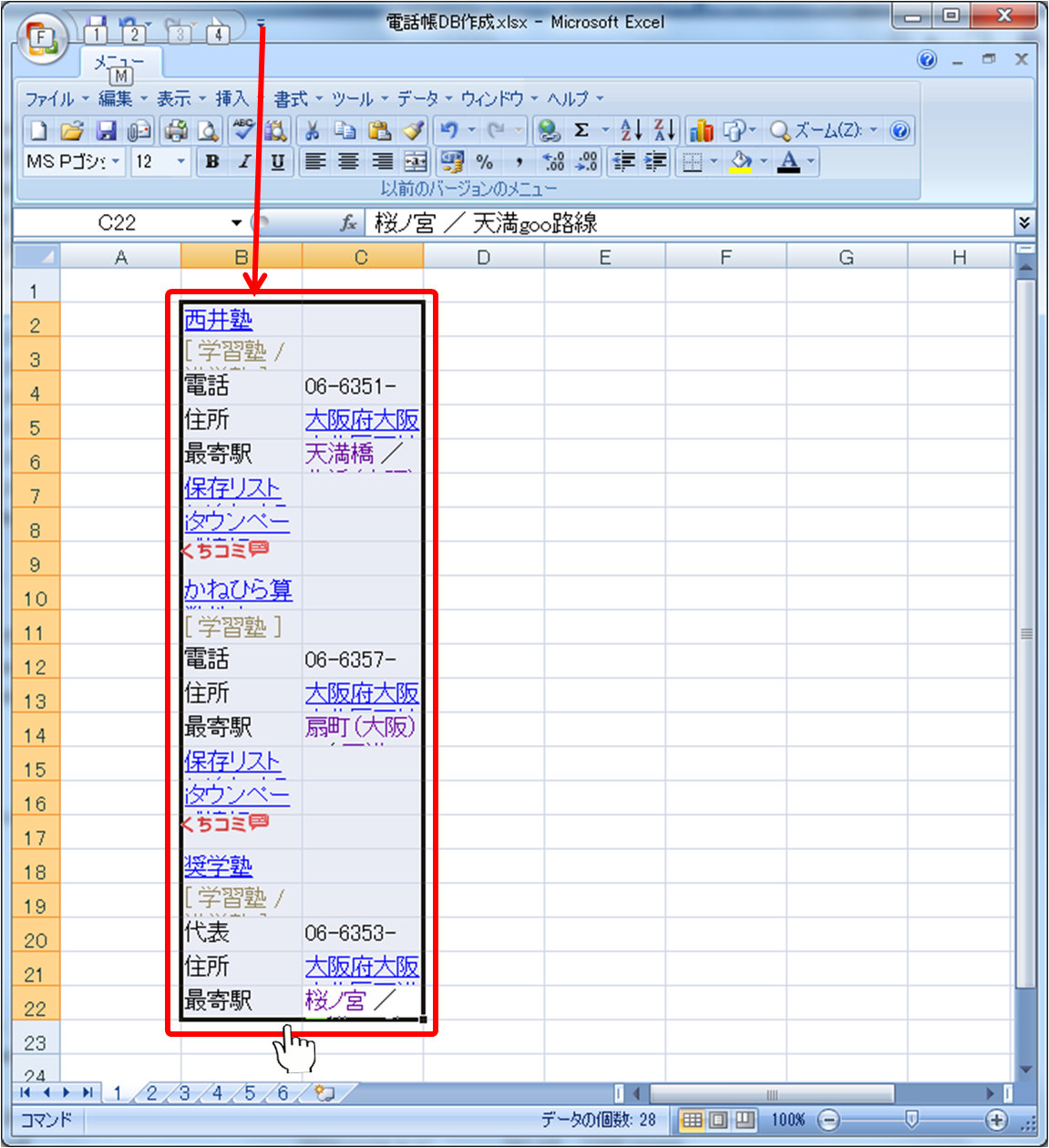
Task: Toggle Italic formatting
Action: coord(244,162)
